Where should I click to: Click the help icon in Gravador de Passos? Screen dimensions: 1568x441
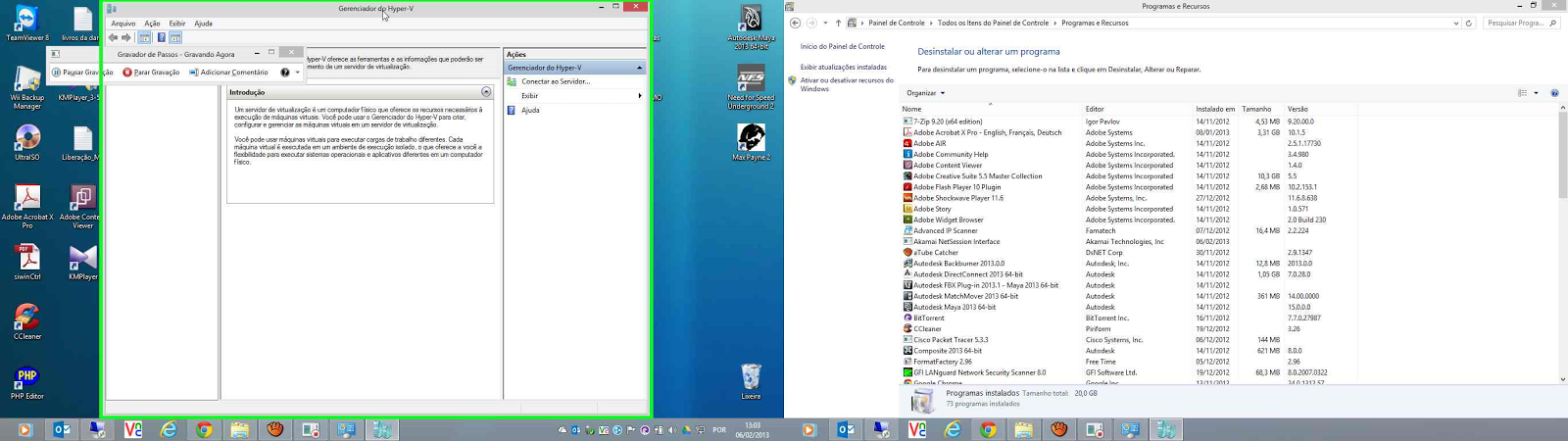click(x=285, y=72)
